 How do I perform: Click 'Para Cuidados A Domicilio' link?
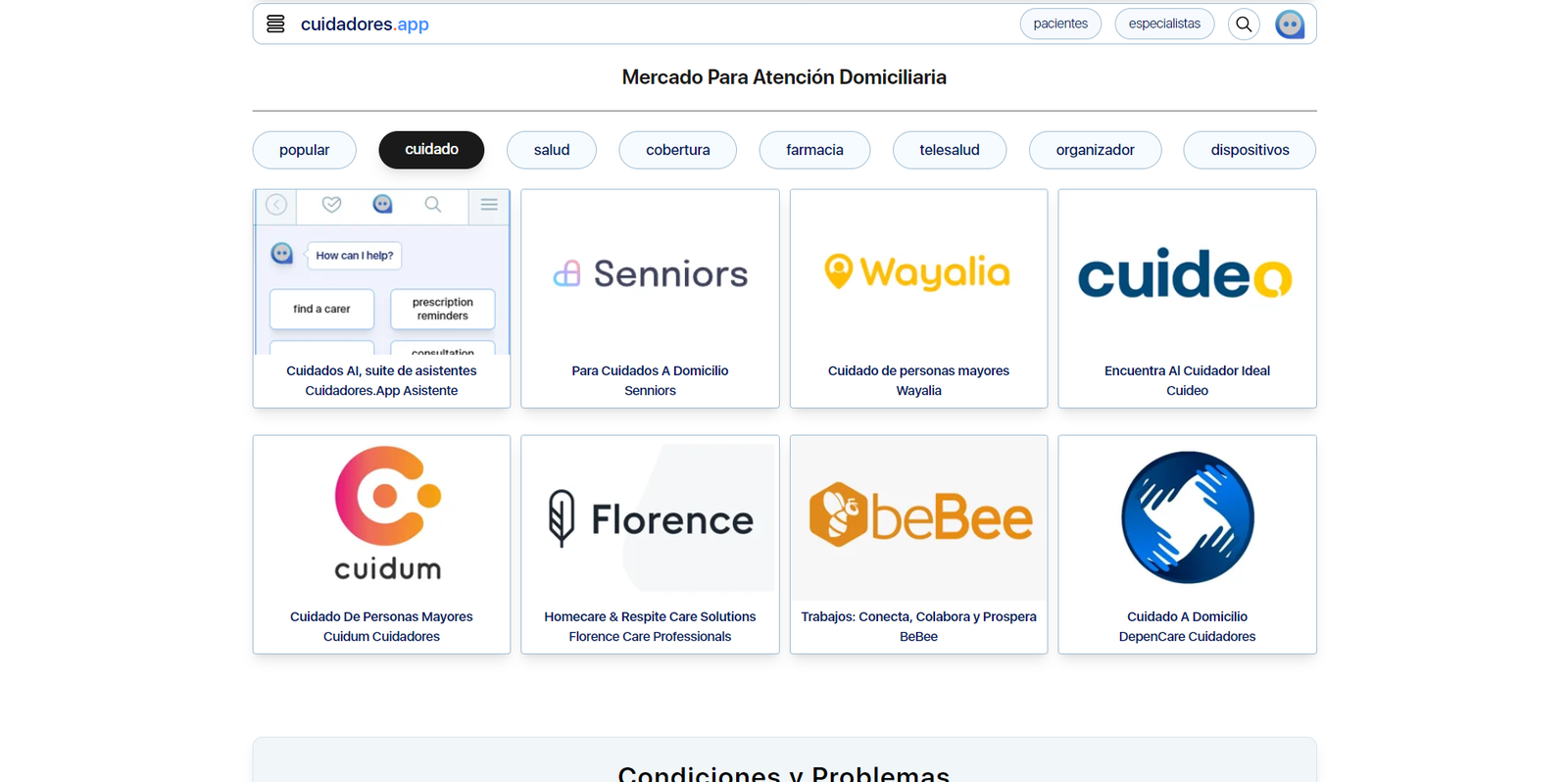coord(650,370)
